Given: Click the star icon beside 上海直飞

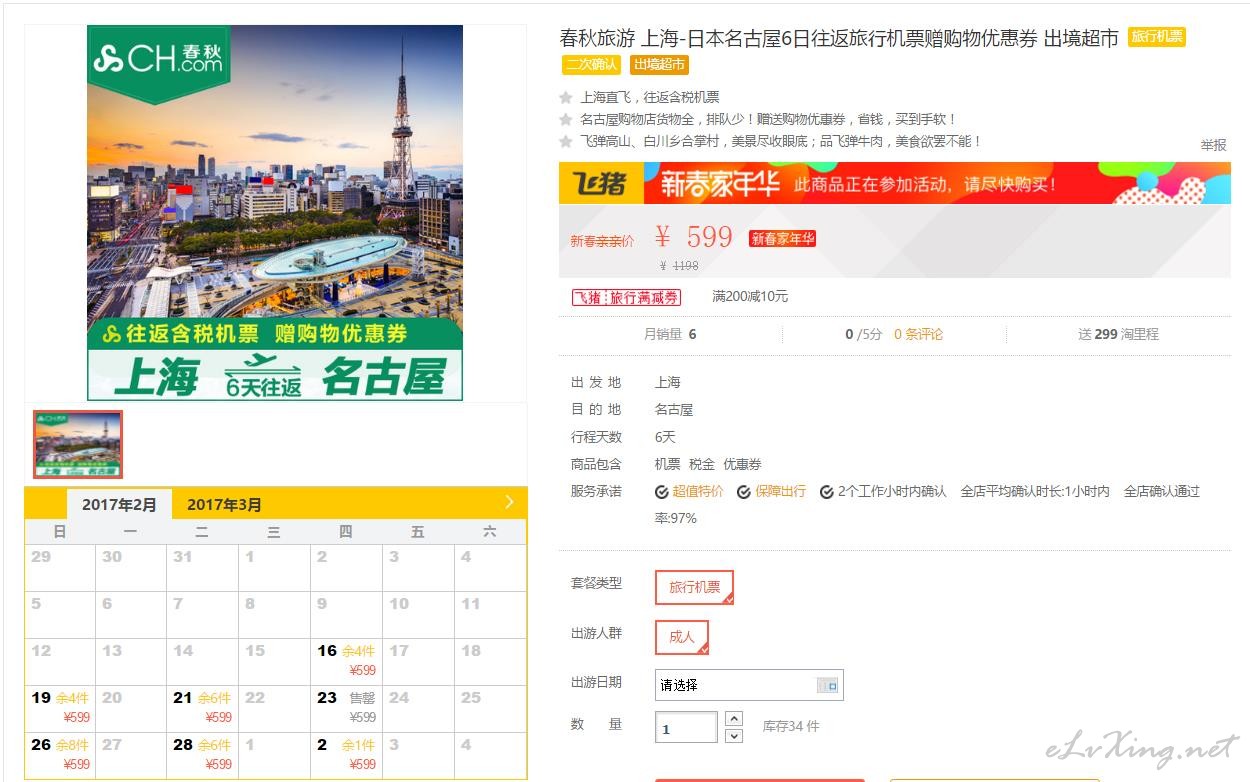Looking at the screenshot, I should click(x=566, y=98).
